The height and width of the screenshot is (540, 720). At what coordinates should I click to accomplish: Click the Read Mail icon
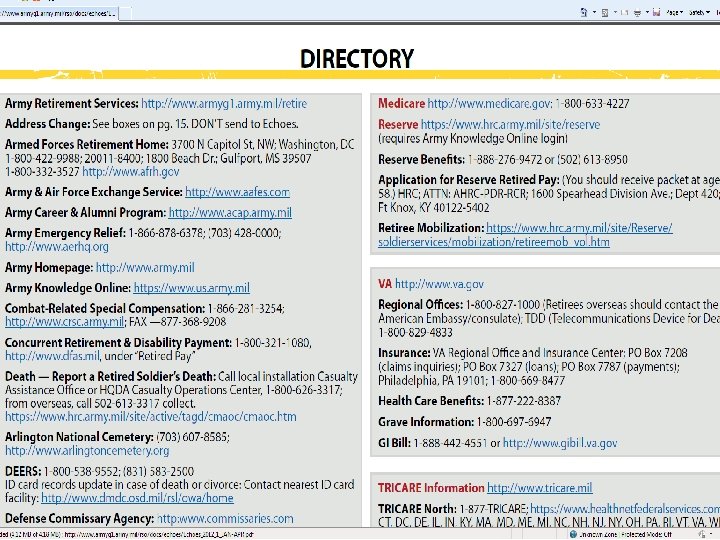624,12
